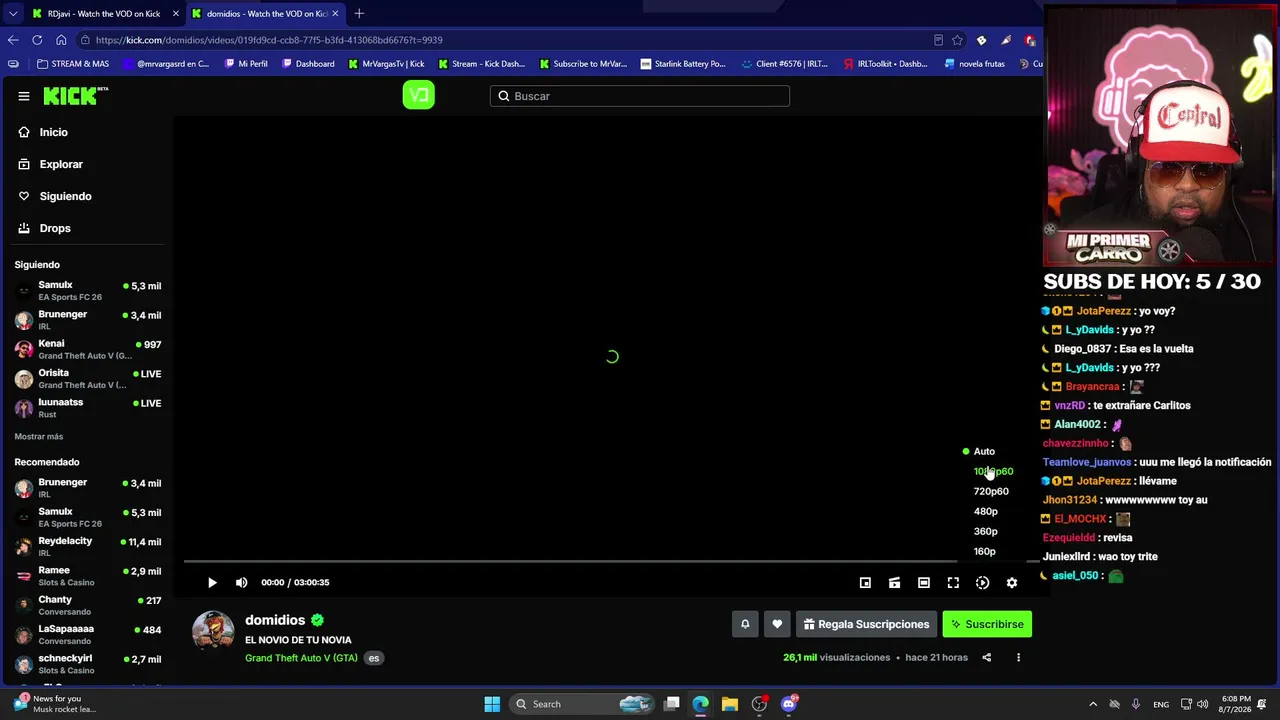Follow domidios with the heart button
1280x720 pixels.
click(777, 624)
